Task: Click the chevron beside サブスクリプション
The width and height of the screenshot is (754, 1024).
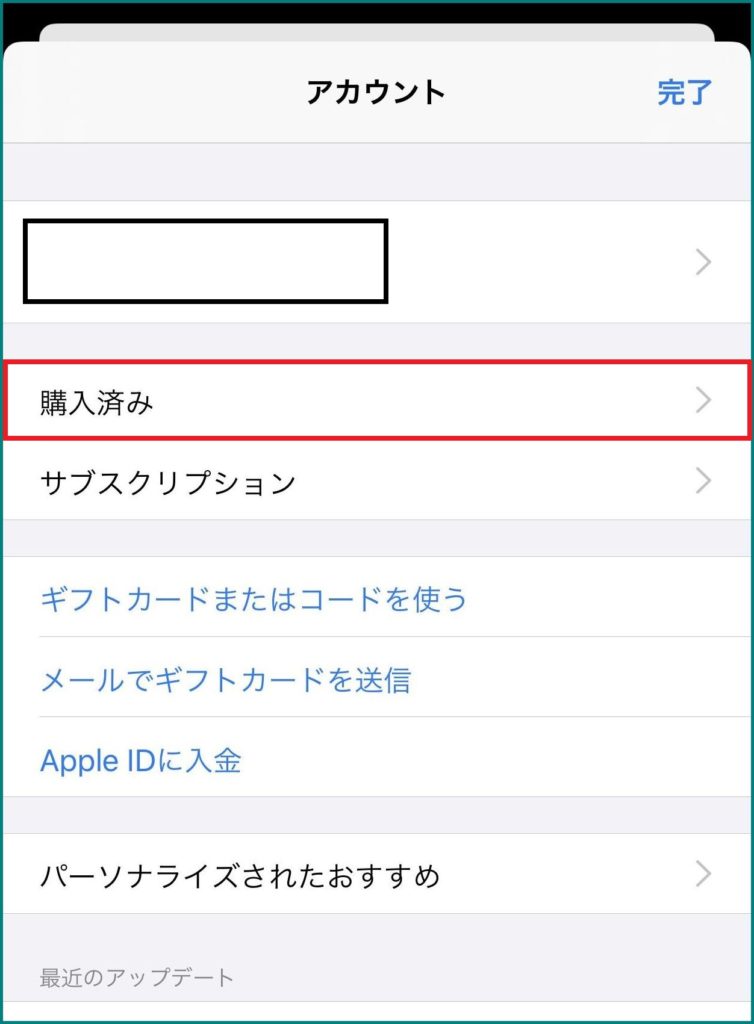Action: [x=703, y=481]
